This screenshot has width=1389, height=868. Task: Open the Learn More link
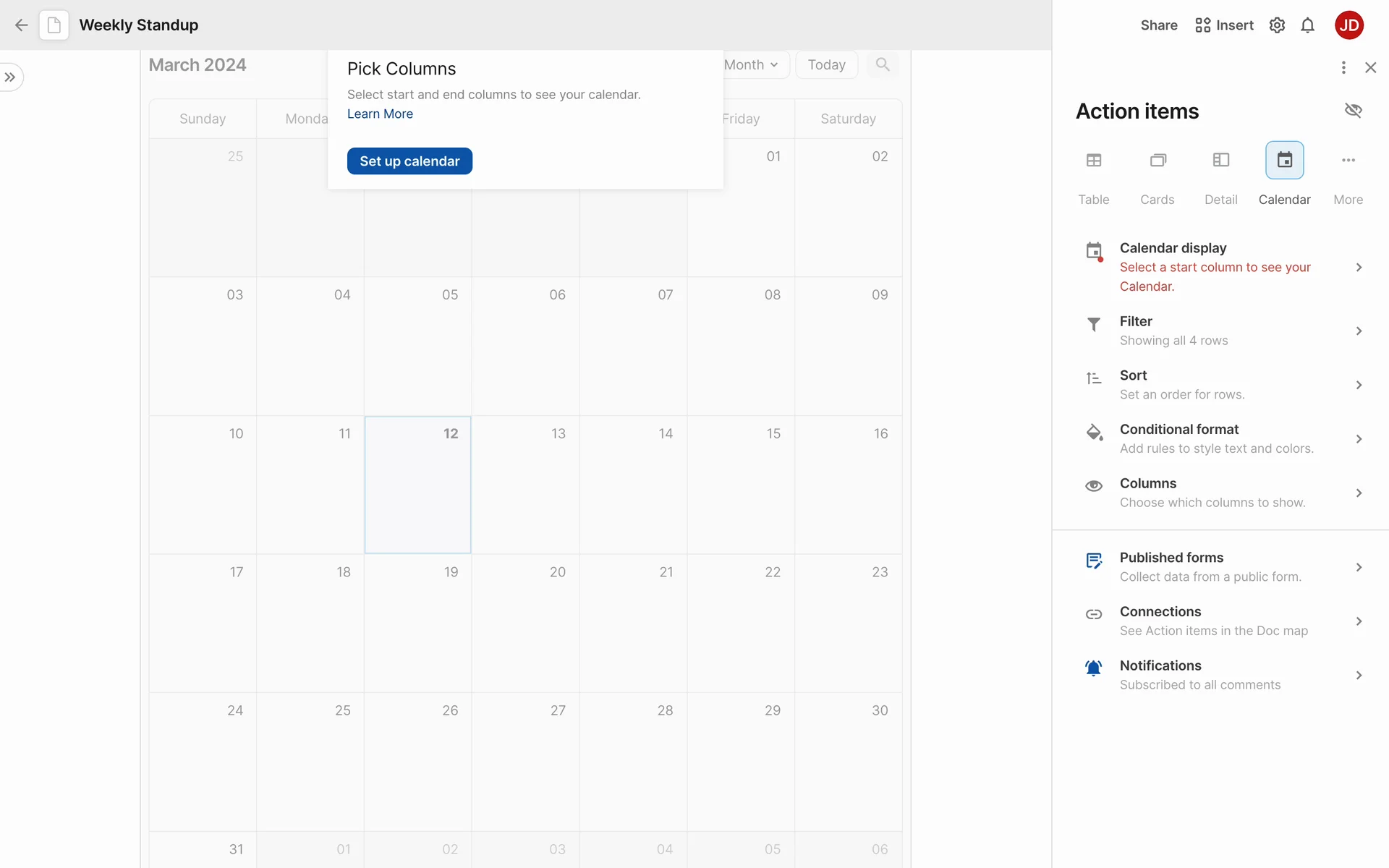380,114
